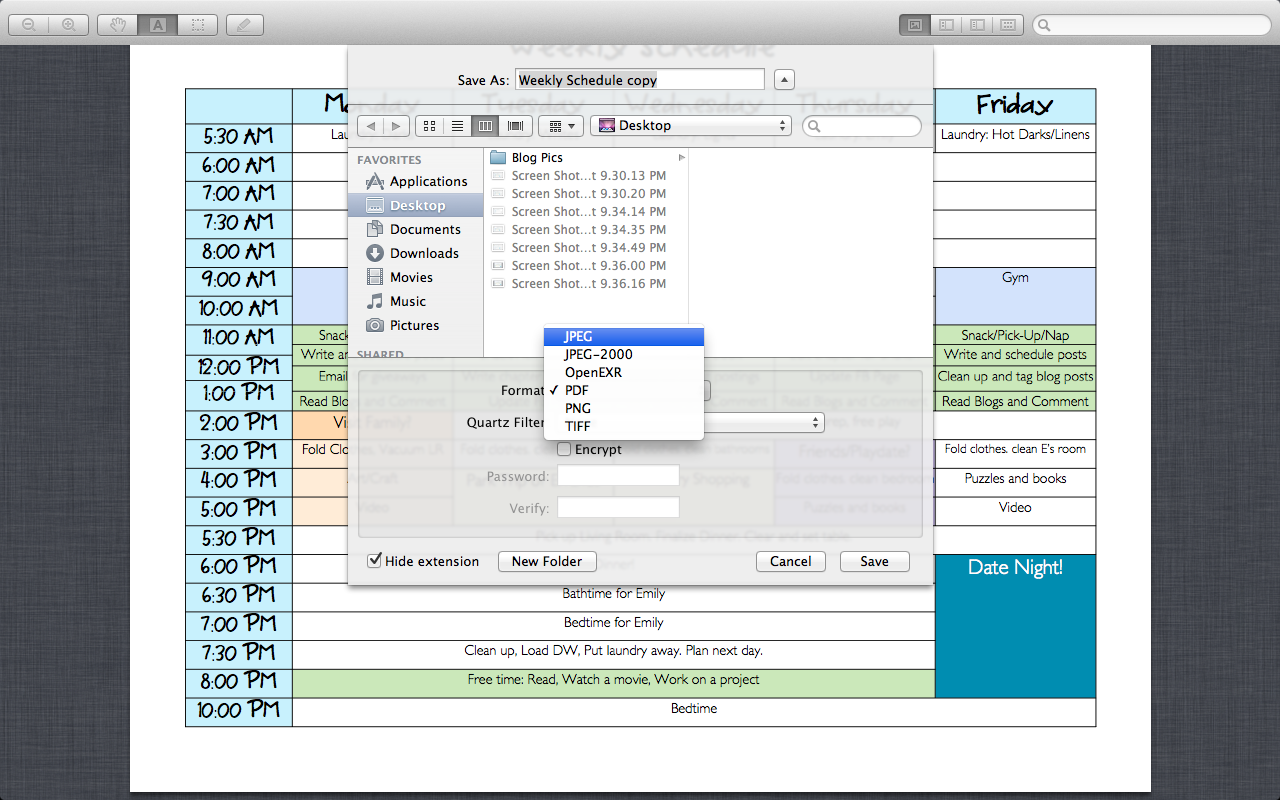Select the Rectangular selection tool
The width and height of the screenshot is (1280, 800).
[198, 24]
